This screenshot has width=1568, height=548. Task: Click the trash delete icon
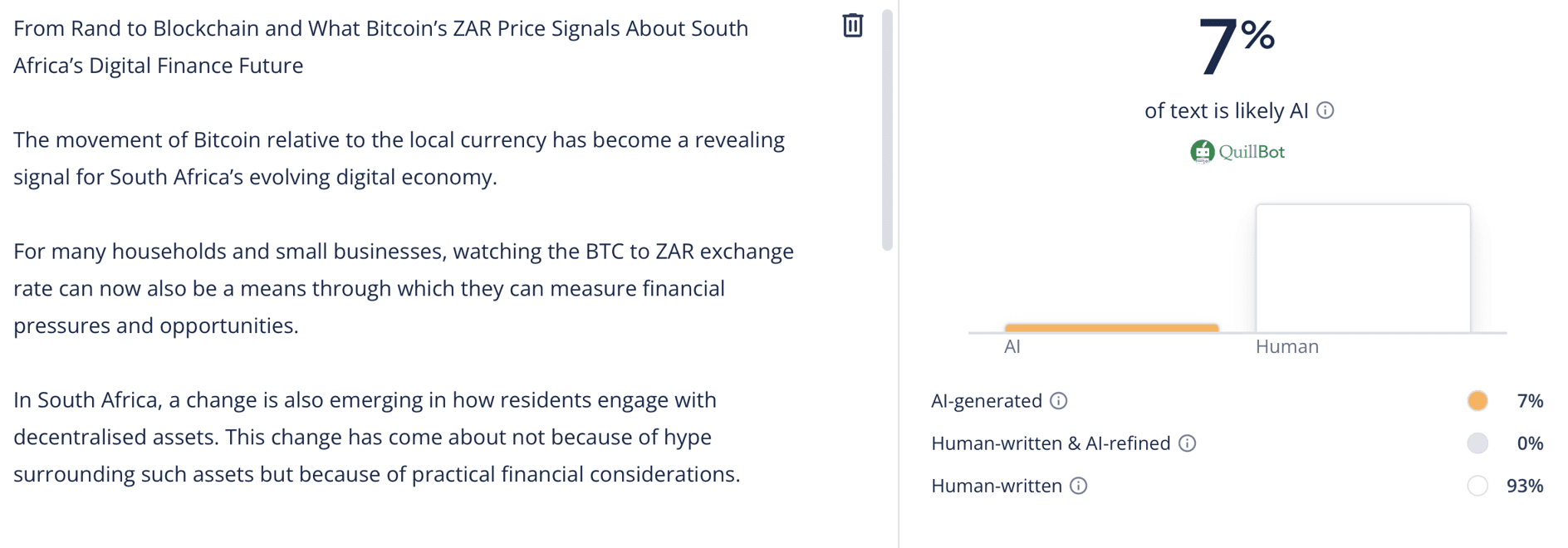pos(853,26)
